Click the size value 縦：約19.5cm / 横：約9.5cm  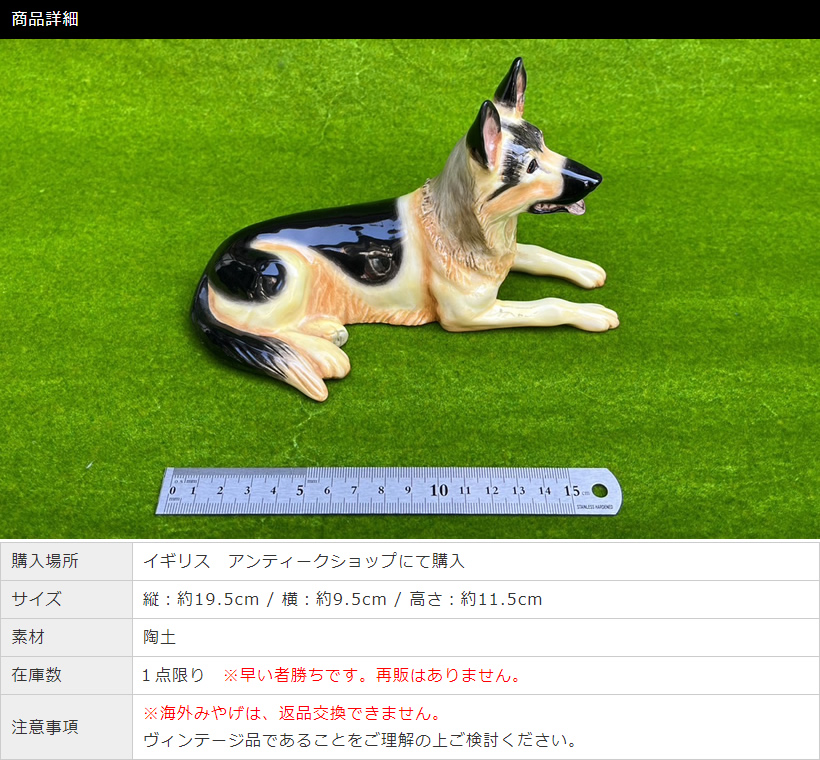click(265, 599)
